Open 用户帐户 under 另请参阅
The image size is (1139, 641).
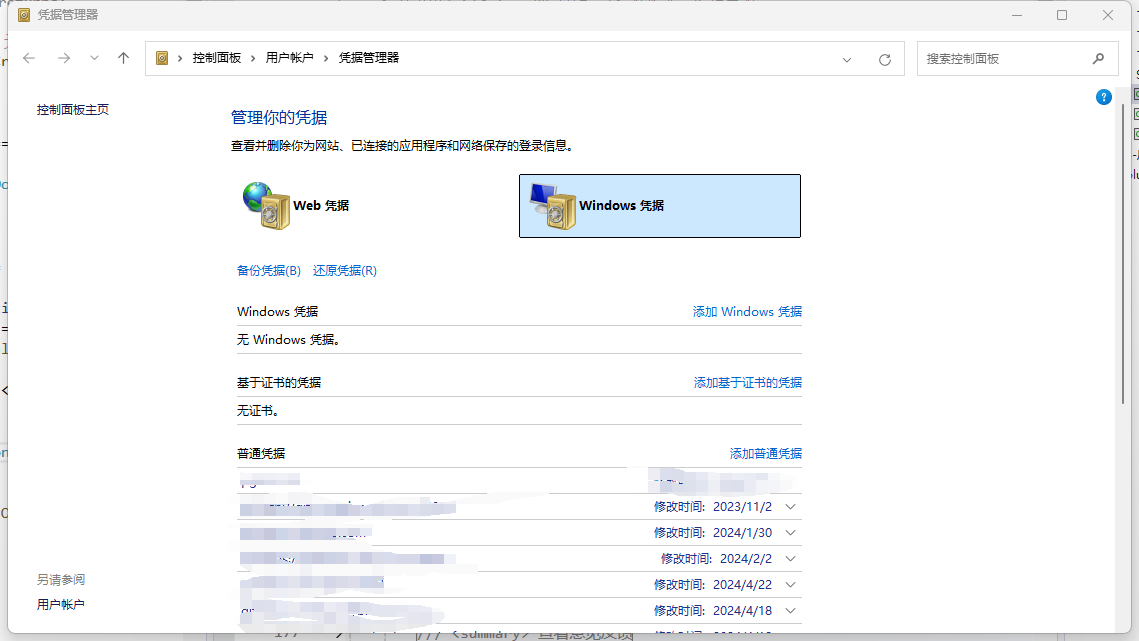click(60, 605)
